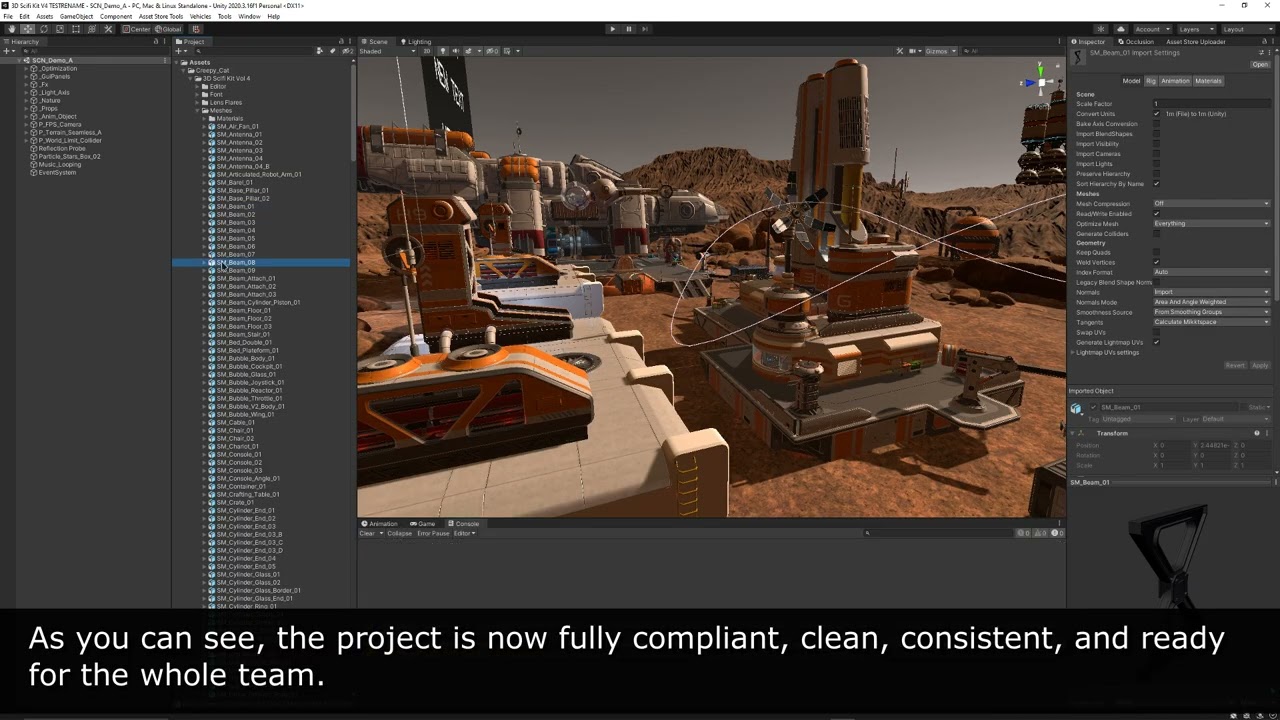Open the Account dropdown
The image size is (1280, 720).
(1152, 29)
